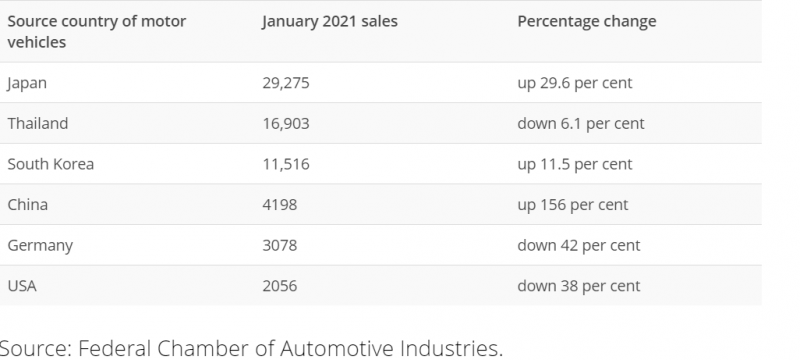800x360 pixels.
Task: Click 'down 42 per cent' cell
Action: 579,246
